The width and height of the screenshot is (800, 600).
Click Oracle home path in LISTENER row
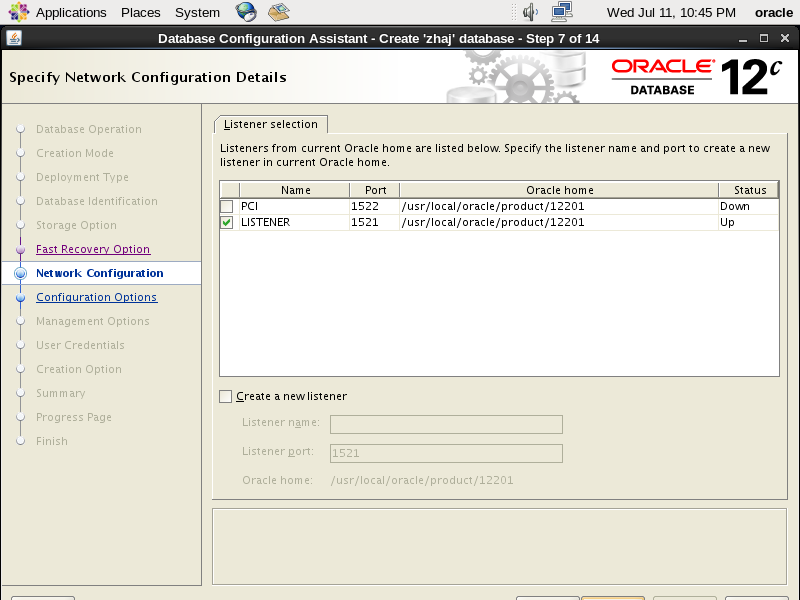[559, 222]
